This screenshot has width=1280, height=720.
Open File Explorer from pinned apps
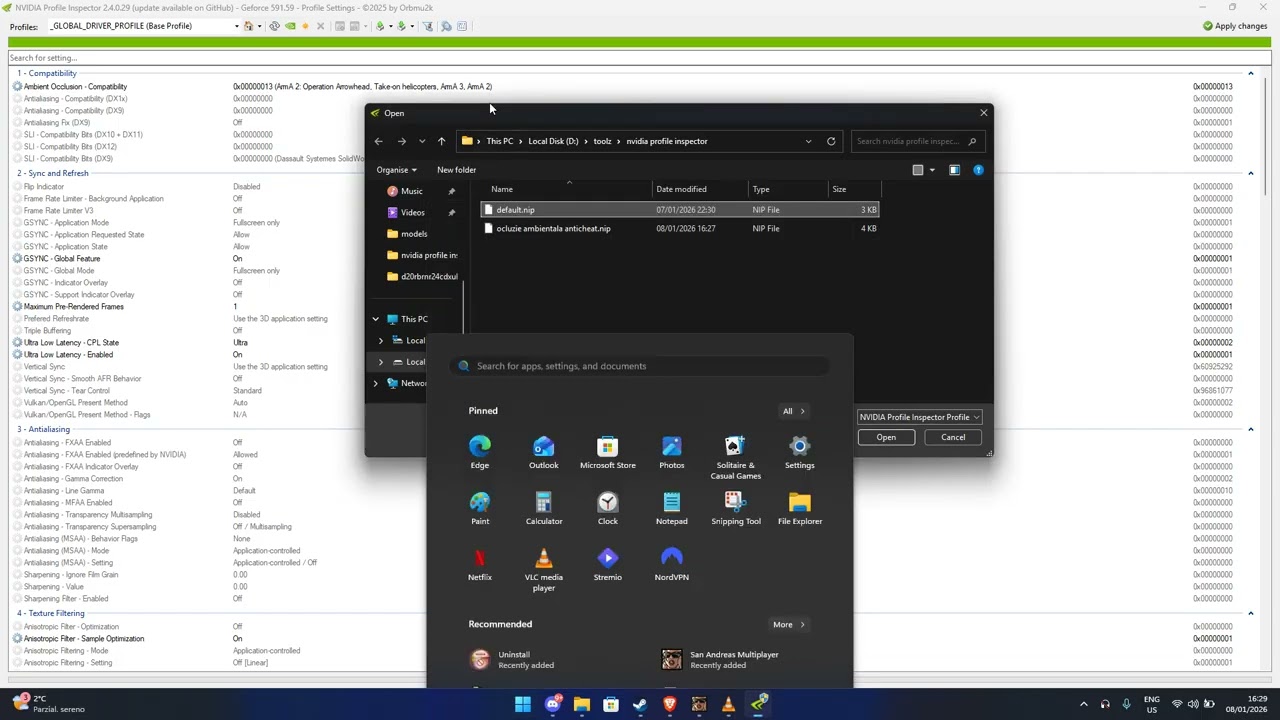[x=800, y=508]
